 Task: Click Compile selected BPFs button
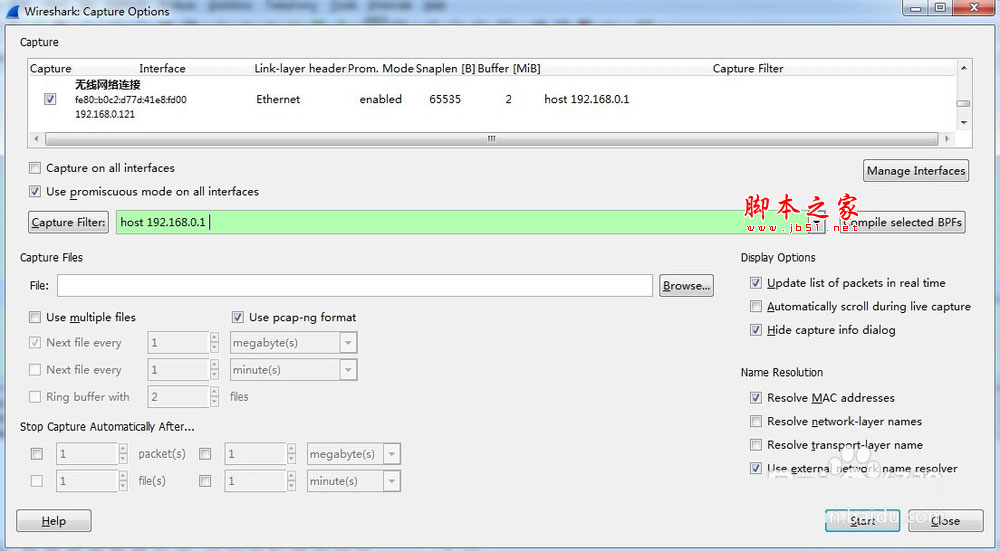pos(902,222)
